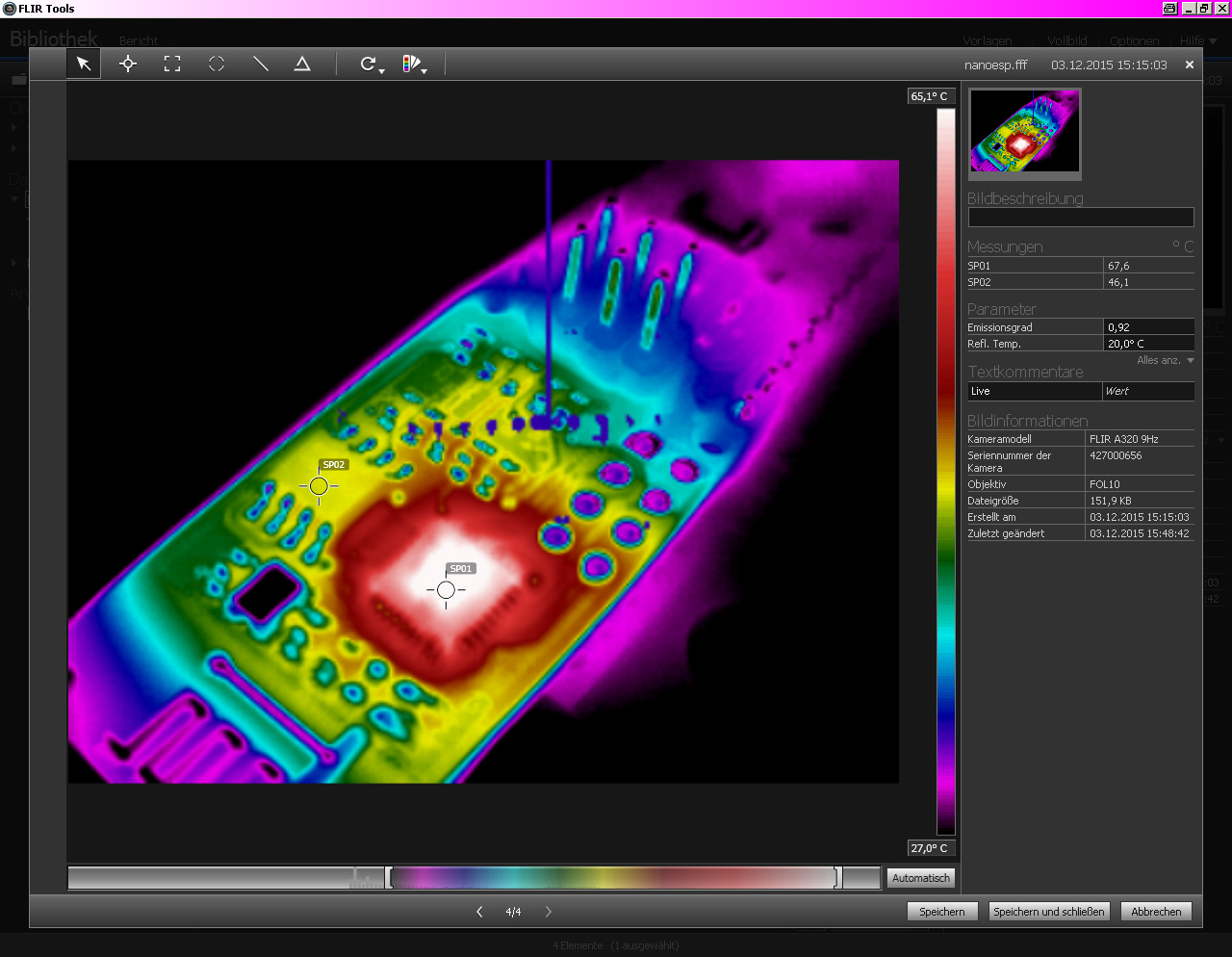Image resolution: width=1232 pixels, height=957 pixels.
Task: Click the Speichern button
Action: point(942,912)
